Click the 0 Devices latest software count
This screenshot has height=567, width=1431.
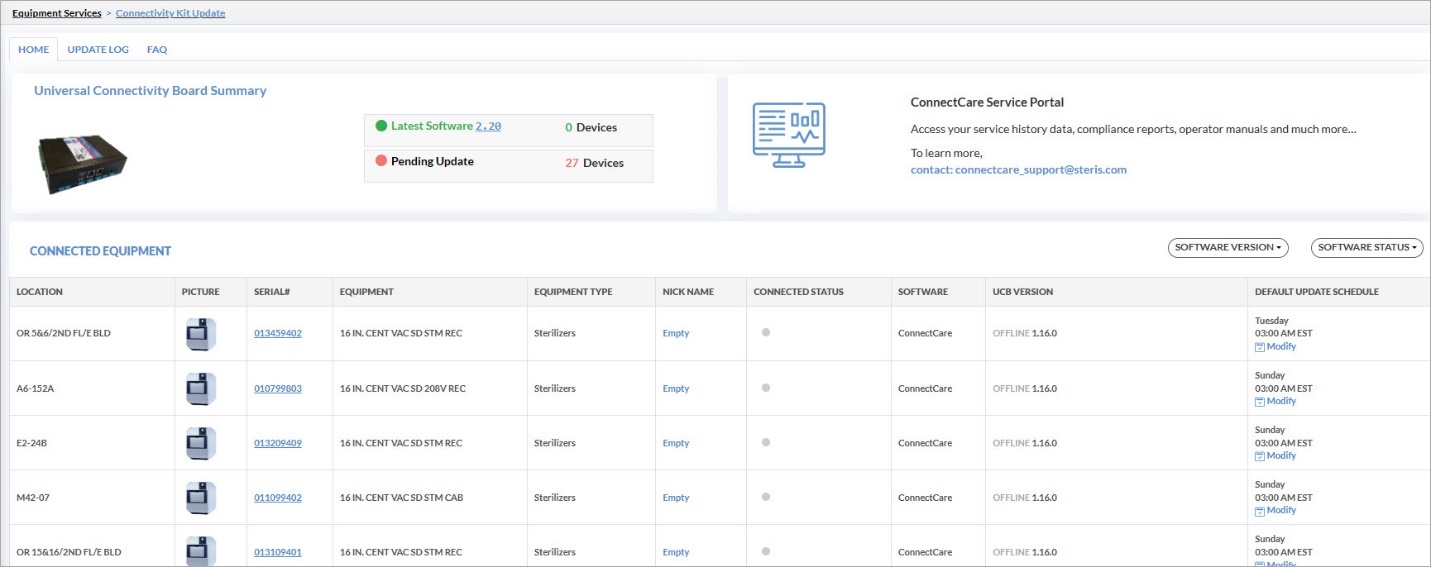591,127
